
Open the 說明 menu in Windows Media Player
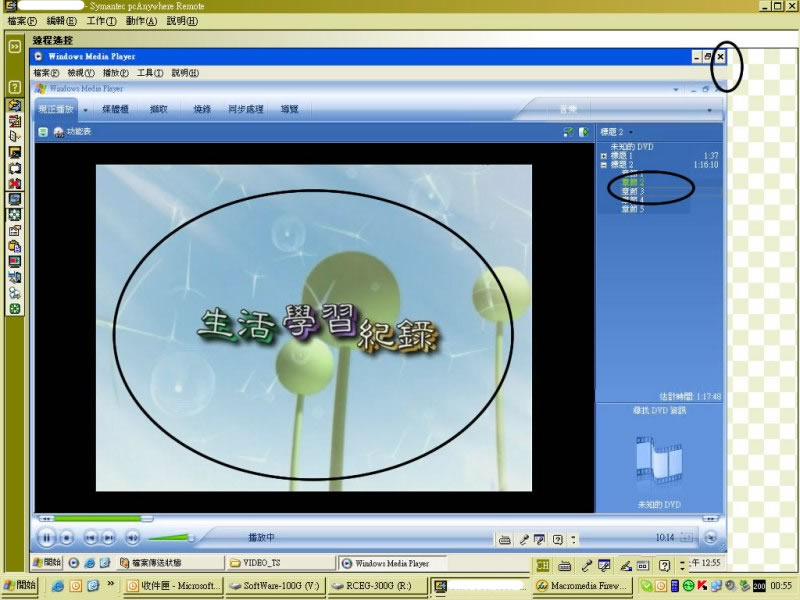coord(185,73)
